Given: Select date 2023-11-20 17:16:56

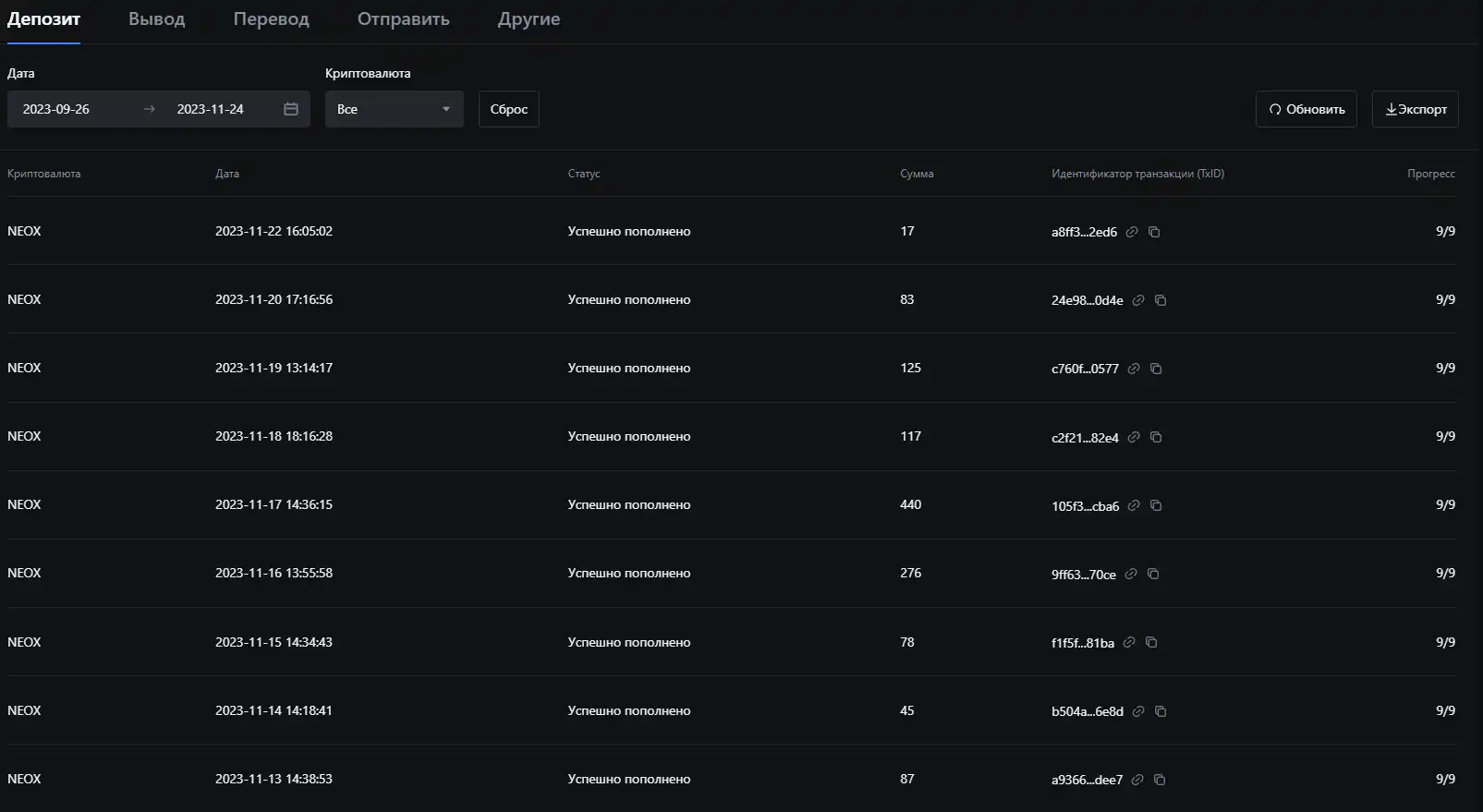Looking at the screenshot, I should [x=274, y=299].
